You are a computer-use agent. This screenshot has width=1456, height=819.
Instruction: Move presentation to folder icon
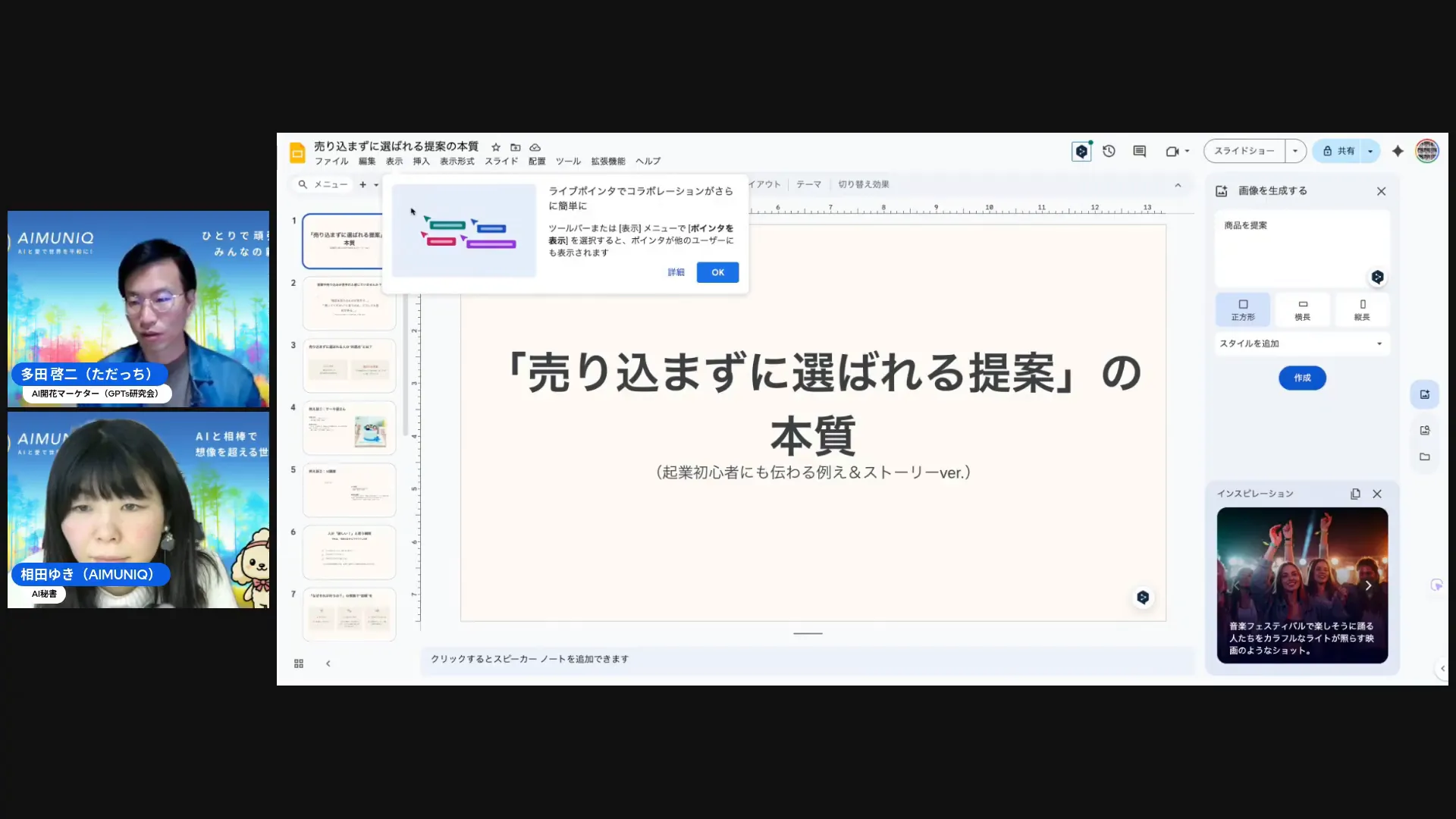pos(516,147)
